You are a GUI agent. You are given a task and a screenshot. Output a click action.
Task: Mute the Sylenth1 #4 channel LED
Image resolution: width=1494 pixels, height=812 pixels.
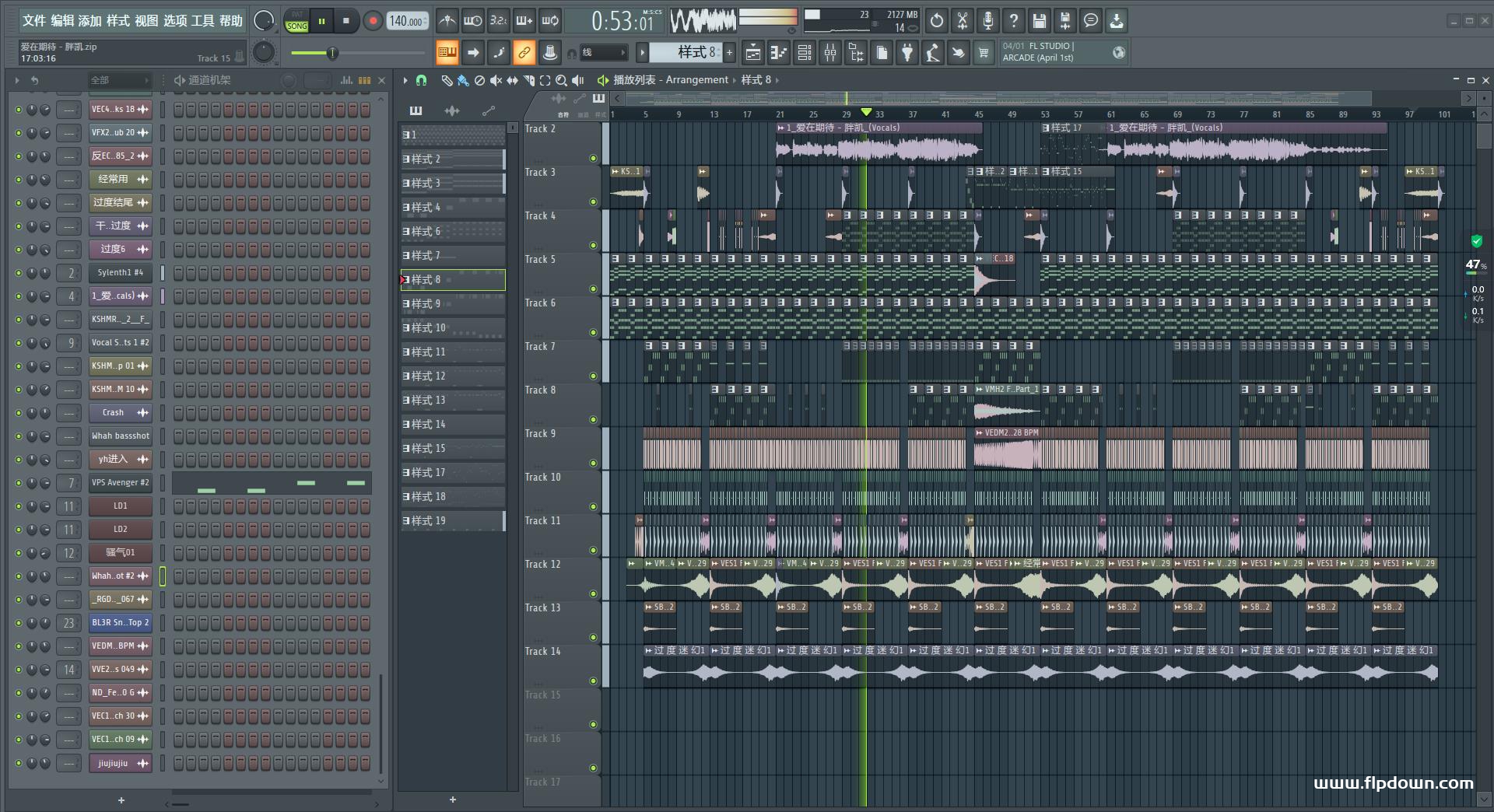pyautogui.click(x=19, y=273)
